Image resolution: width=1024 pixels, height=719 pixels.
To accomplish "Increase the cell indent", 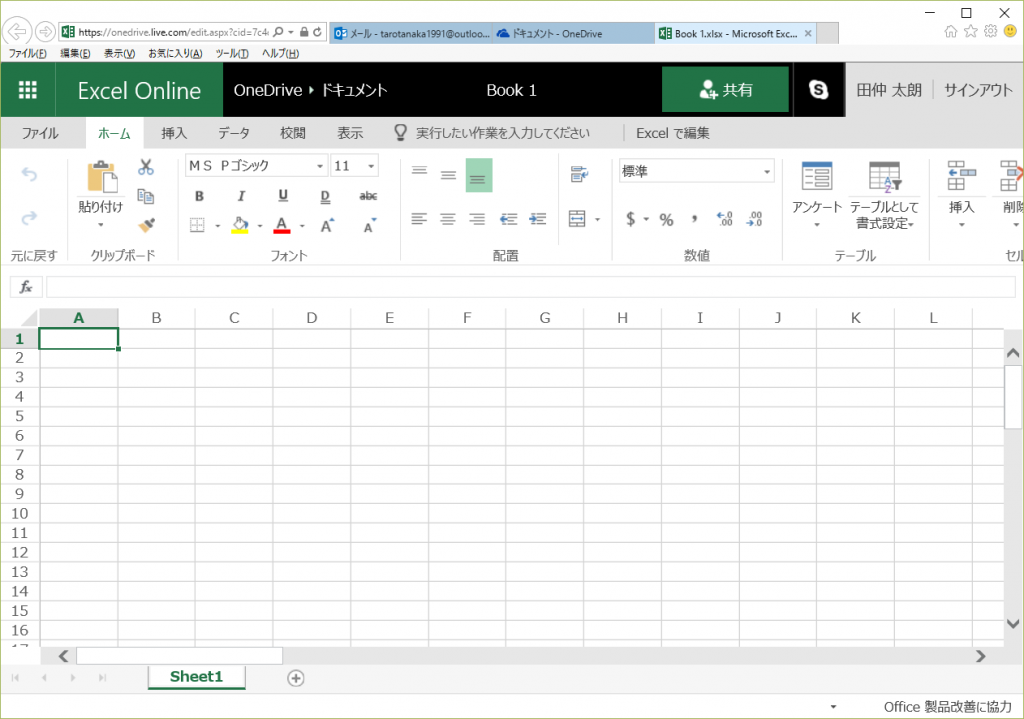I will coord(537,219).
